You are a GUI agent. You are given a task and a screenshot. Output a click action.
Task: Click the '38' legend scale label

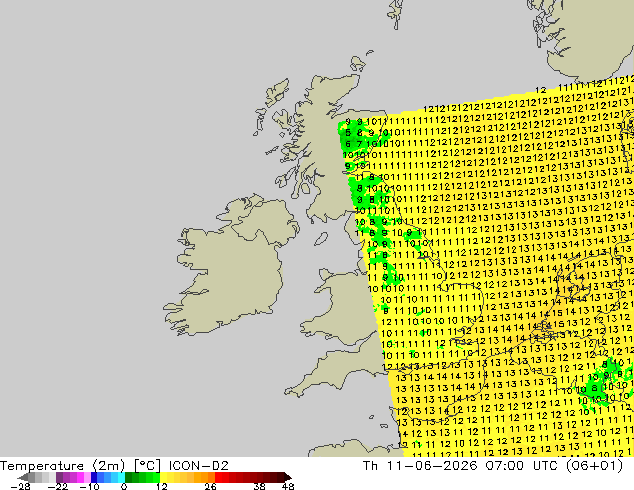click(260, 486)
